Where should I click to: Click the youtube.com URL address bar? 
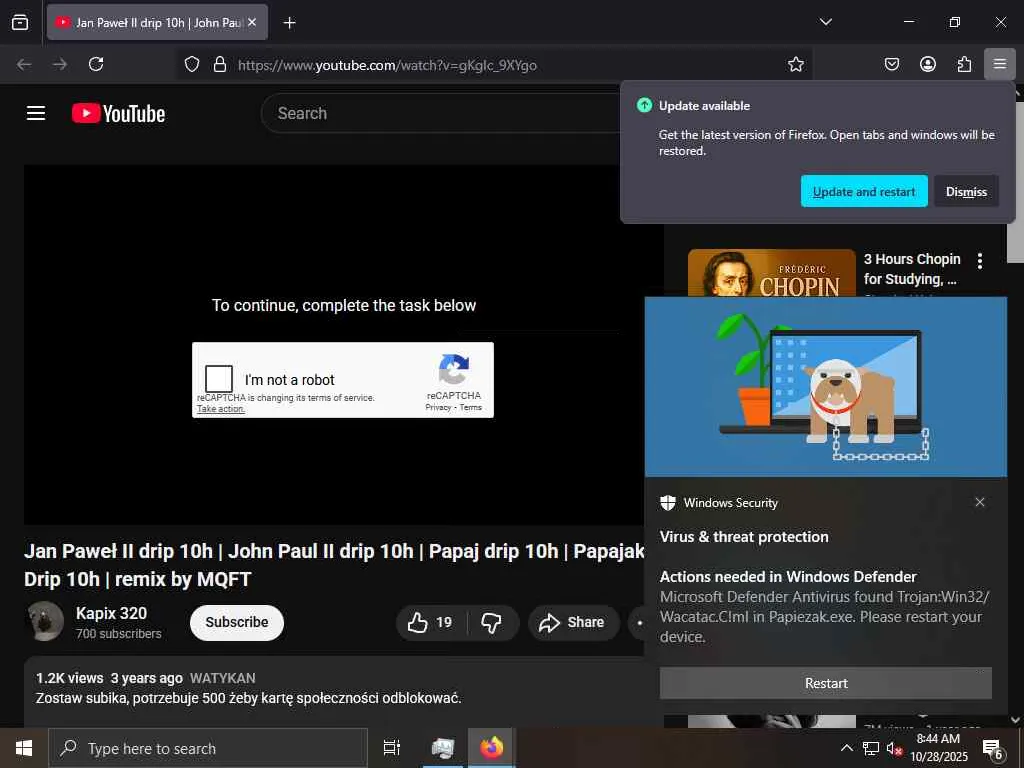(x=495, y=65)
